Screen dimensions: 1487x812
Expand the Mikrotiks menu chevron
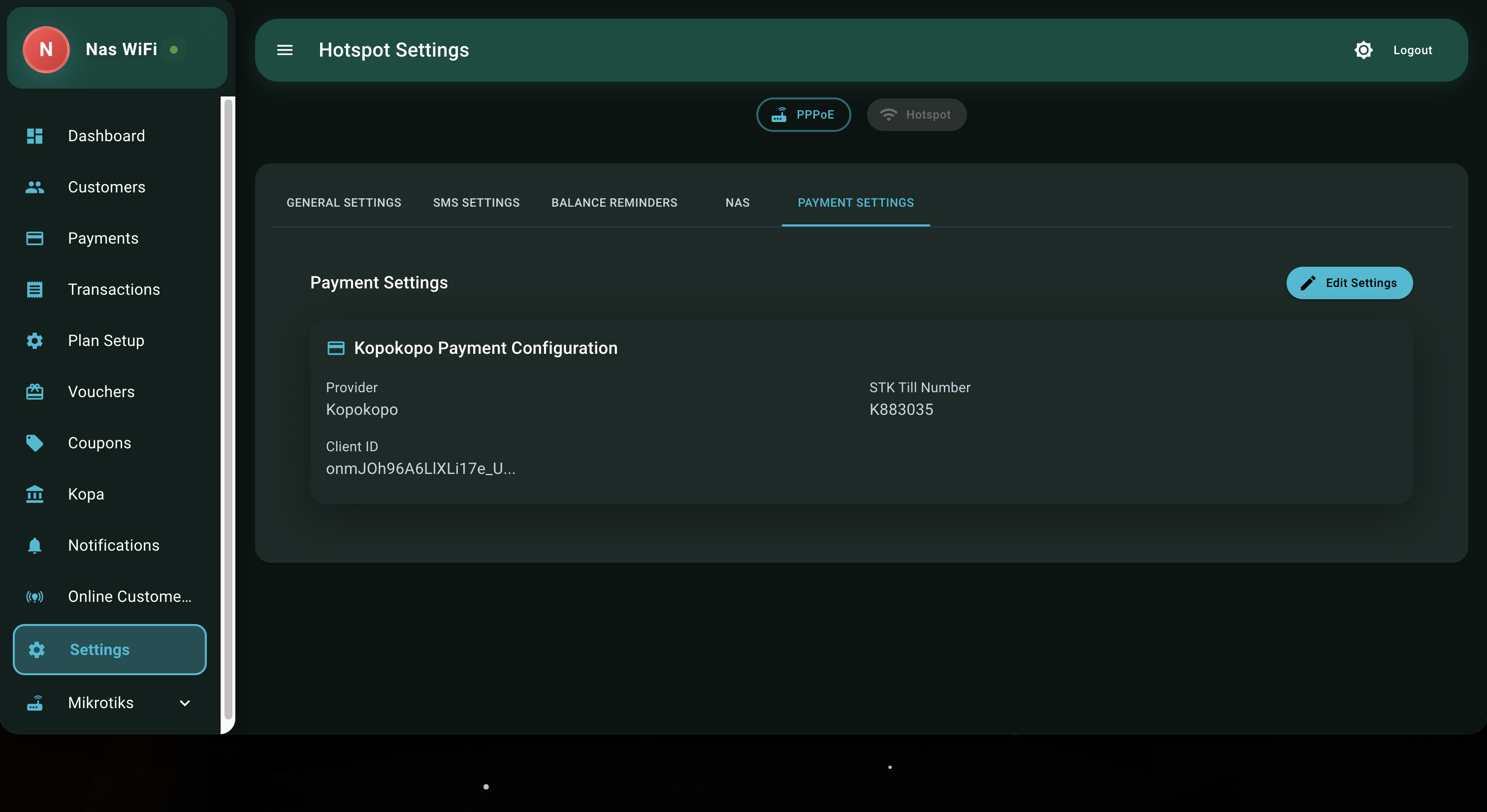click(x=184, y=703)
